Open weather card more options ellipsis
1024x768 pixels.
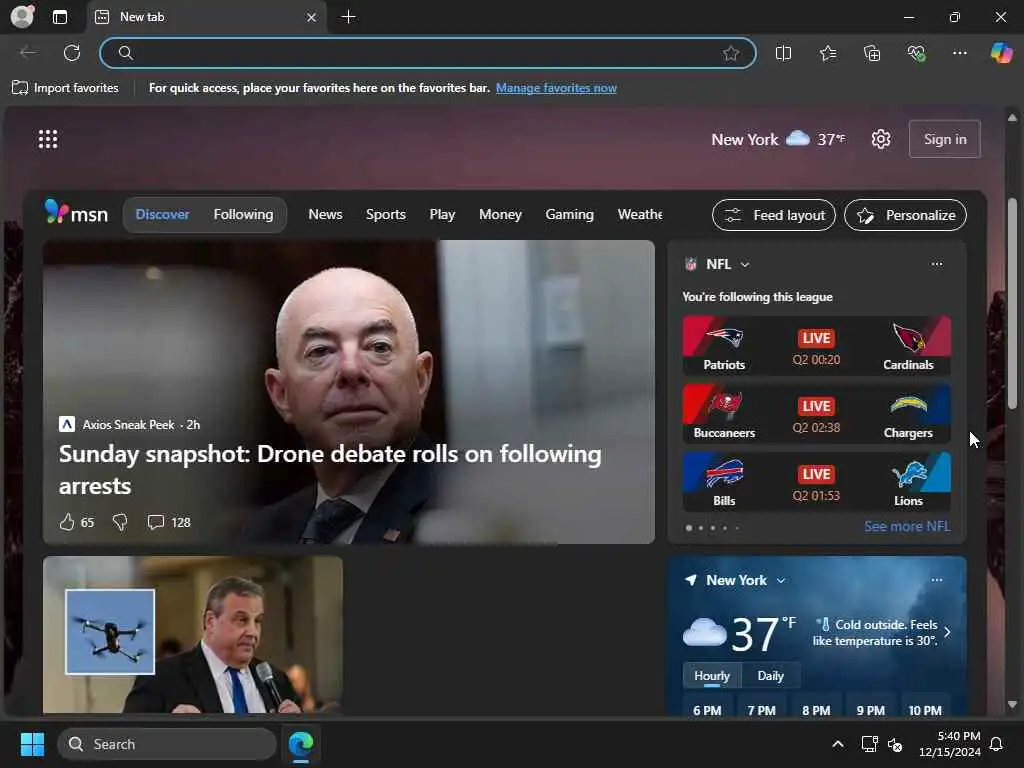coord(936,580)
